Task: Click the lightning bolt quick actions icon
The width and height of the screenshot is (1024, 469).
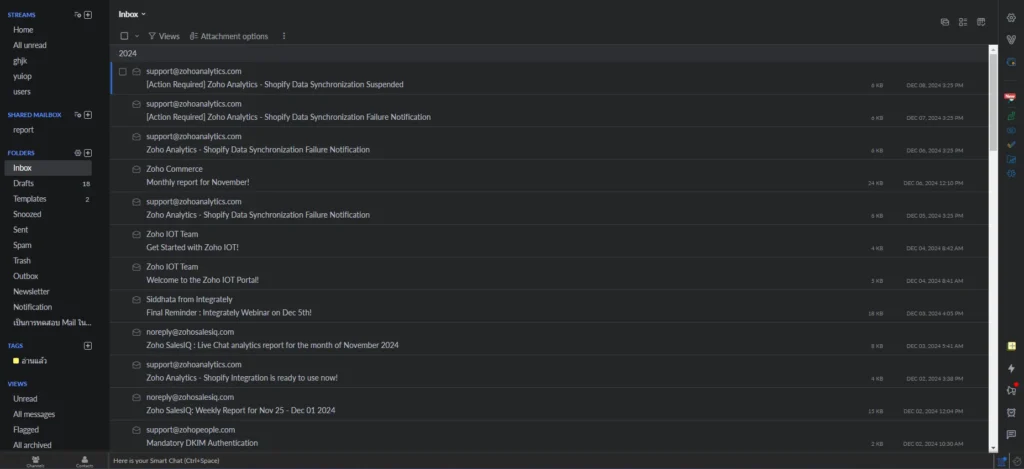Action: [x=1011, y=368]
